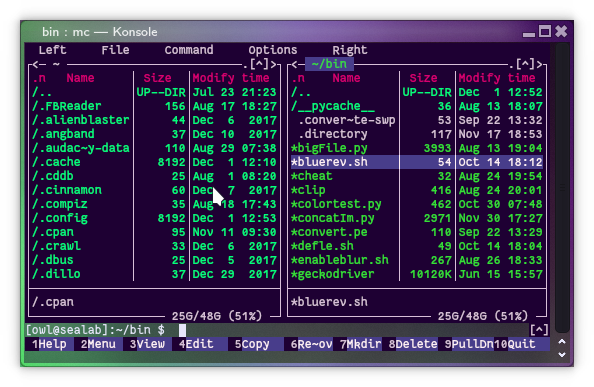Open the Right menu
The image size is (594, 387).
click(350, 50)
